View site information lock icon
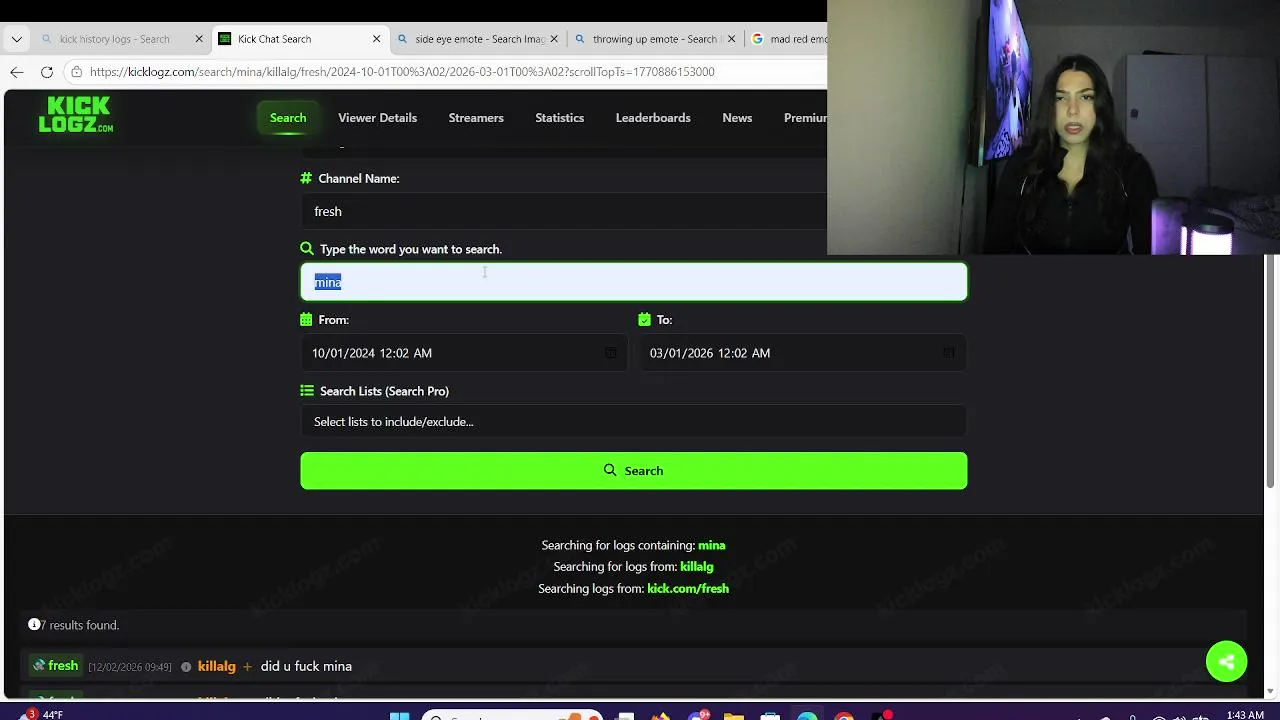The width and height of the screenshot is (1280, 720). pos(76,72)
